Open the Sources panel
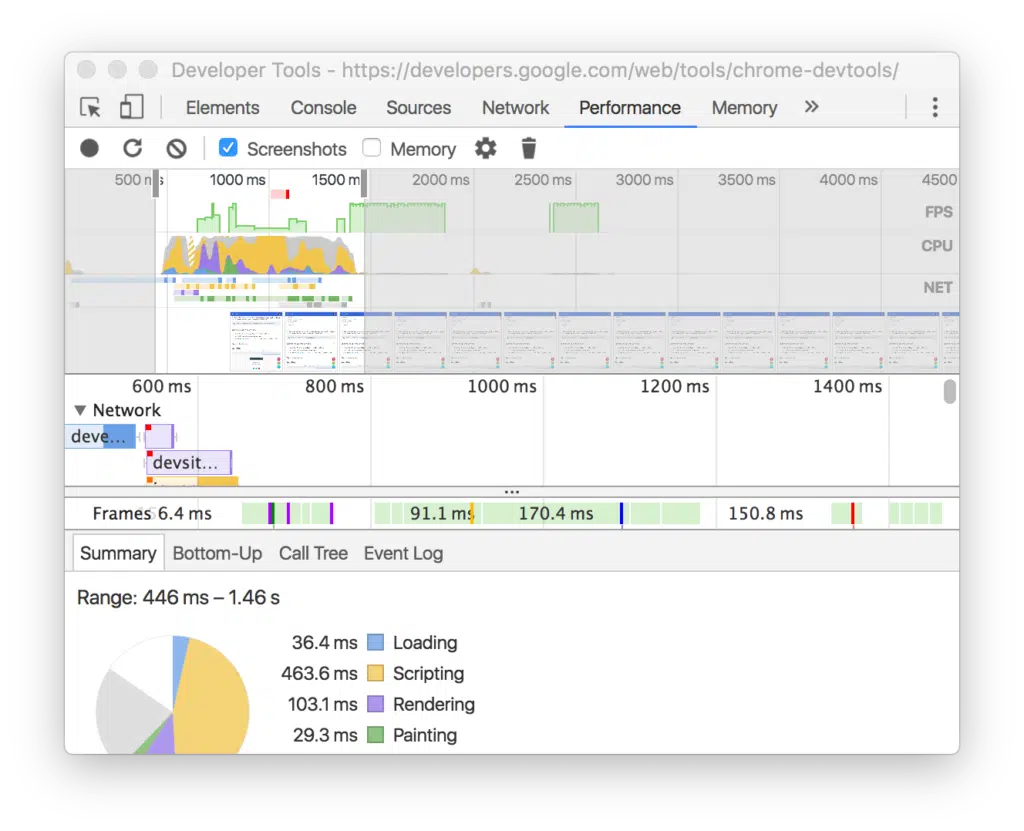The width and height of the screenshot is (1024, 831). [x=418, y=107]
